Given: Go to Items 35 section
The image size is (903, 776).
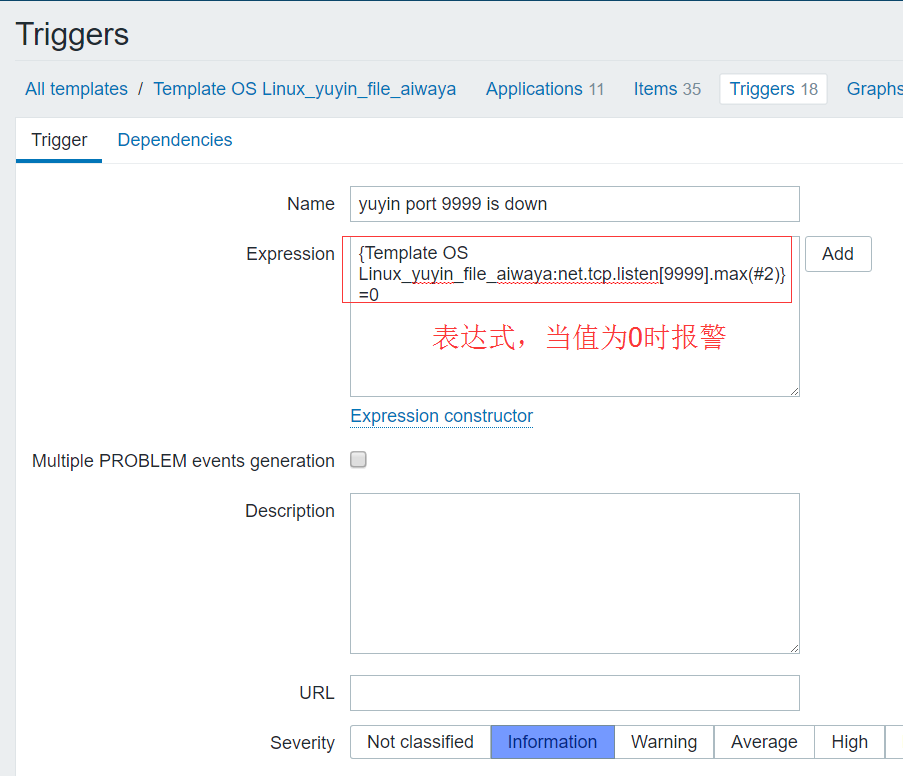Looking at the screenshot, I should click(x=666, y=89).
